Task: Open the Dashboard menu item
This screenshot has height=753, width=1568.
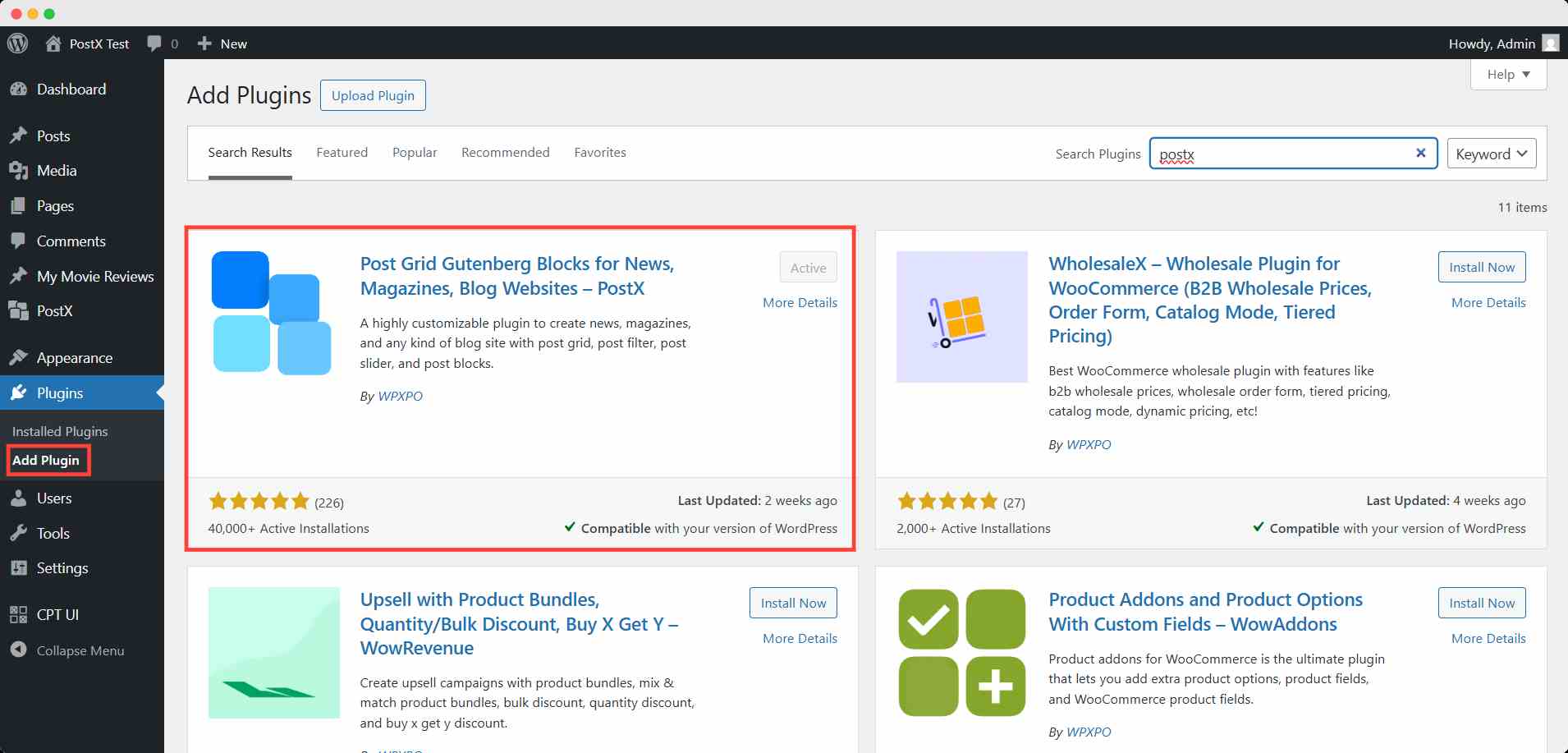Action: (71, 90)
